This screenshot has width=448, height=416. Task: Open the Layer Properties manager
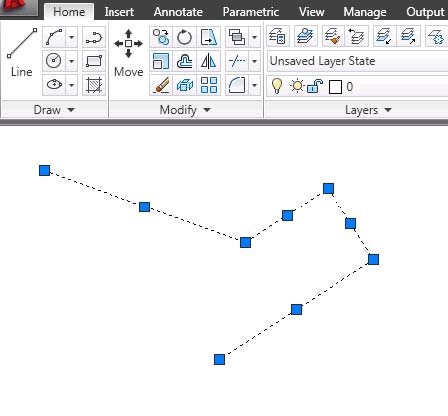tap(277, 36)
